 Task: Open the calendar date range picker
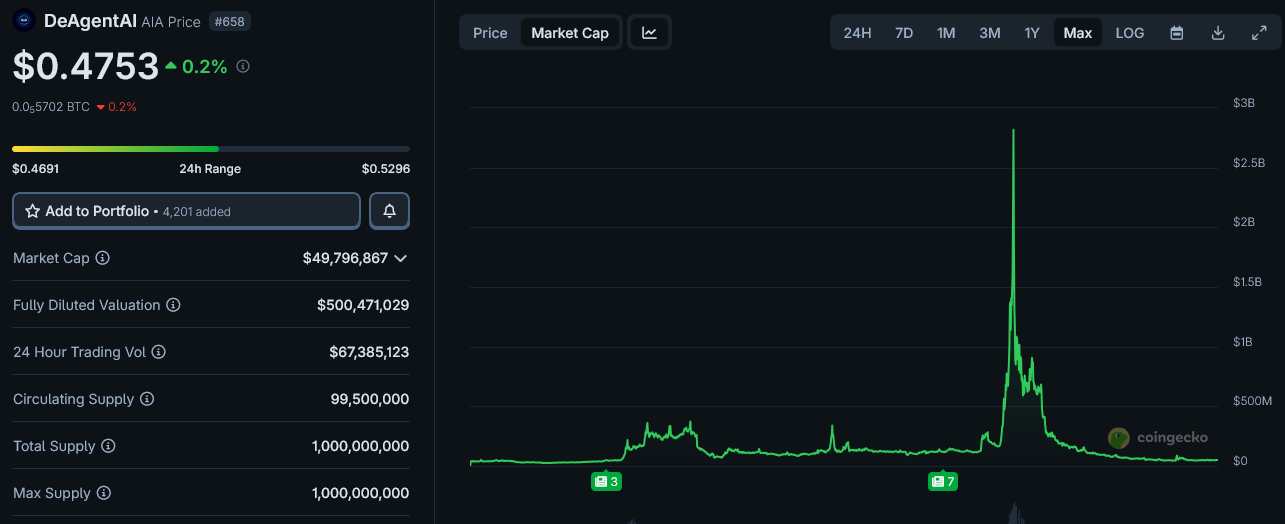click(x=1177, y=33)
